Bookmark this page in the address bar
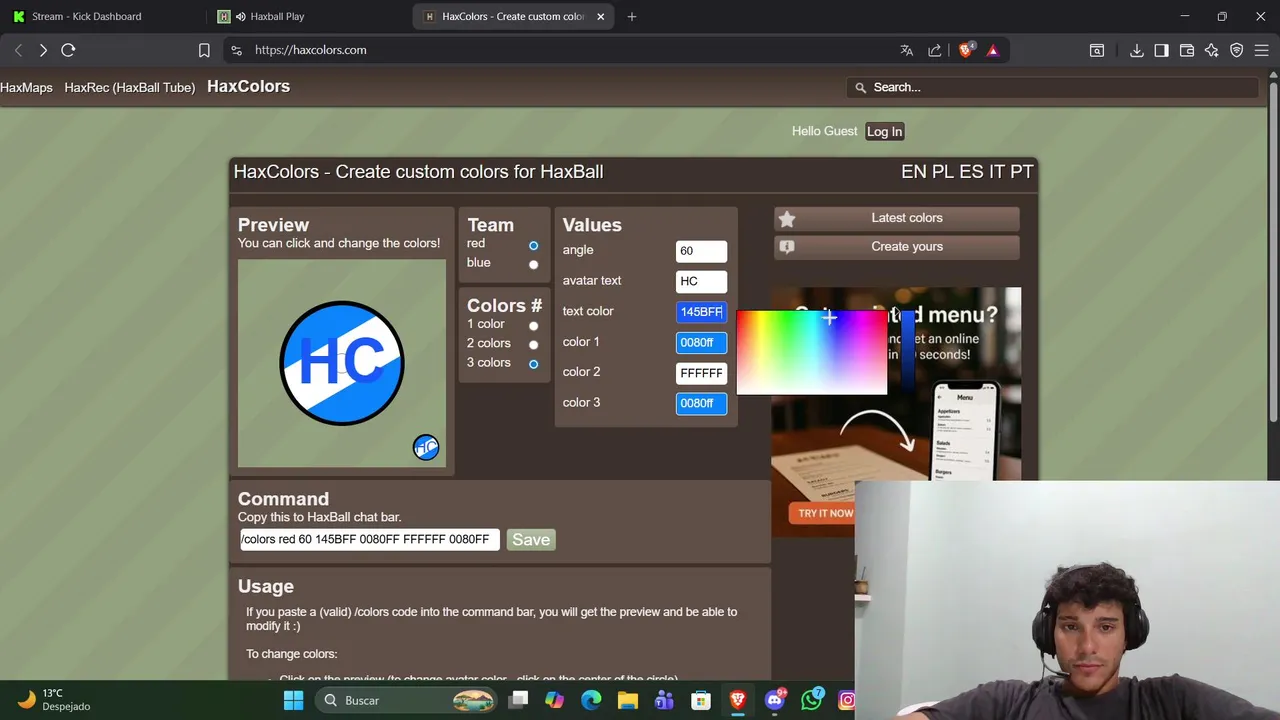 click(x=204, y=50)
